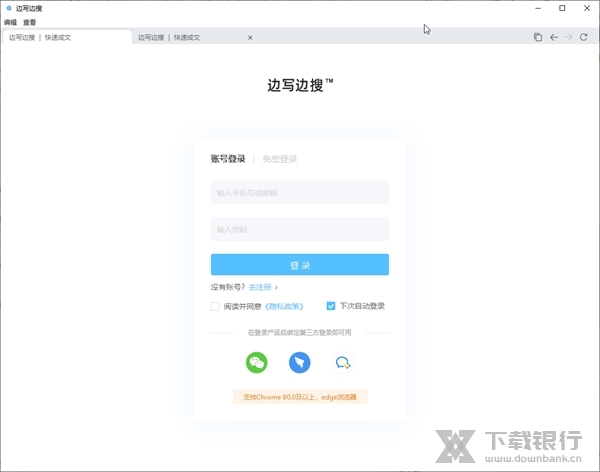Tick the 阅读并同意 privacy checkbox
This screenshot has width=600, height=472.
coord(215,306)
